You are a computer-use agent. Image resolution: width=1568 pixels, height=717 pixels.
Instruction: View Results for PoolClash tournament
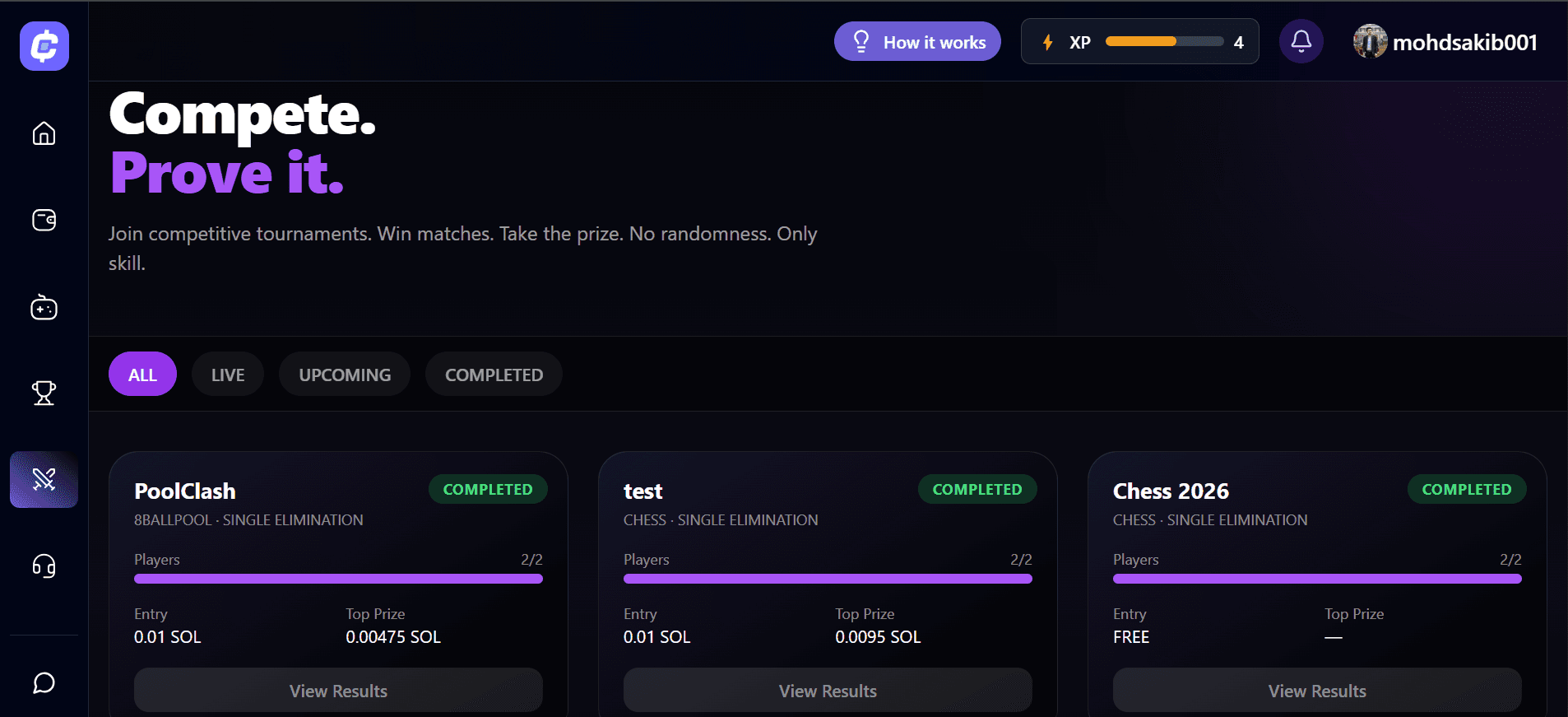[x=338, y=691]
